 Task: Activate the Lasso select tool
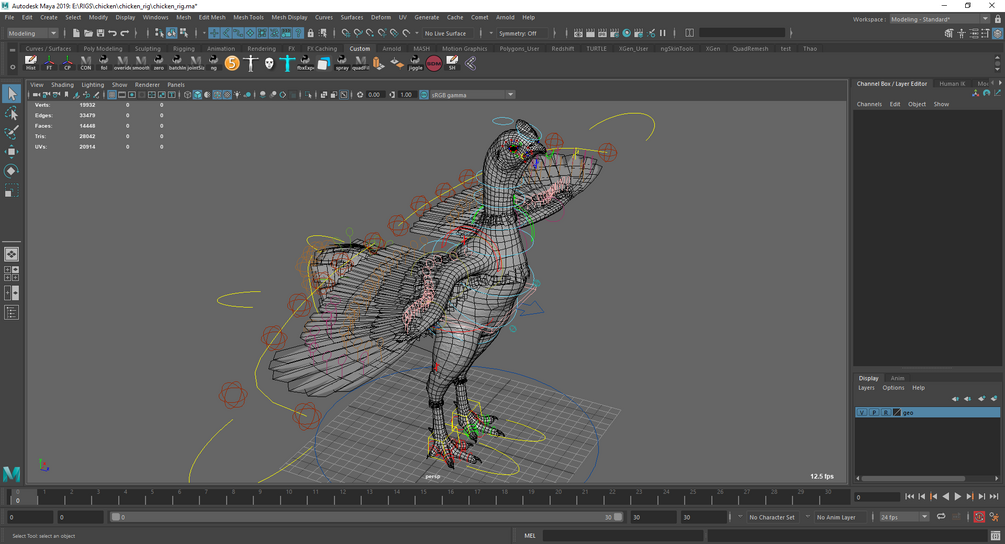point(11,113)
